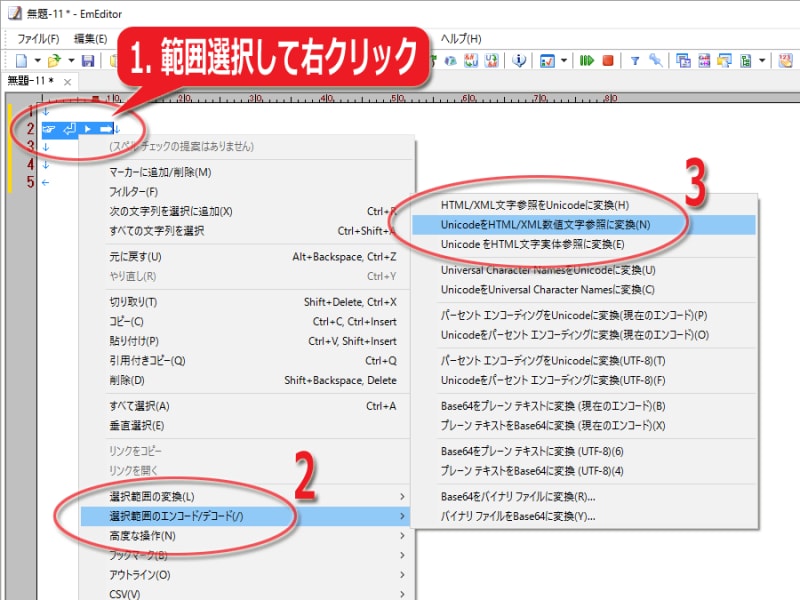Click the New file toolbar icon
Image resolution: width=800 pixels, height=600 pixels.
click(x=21, y=61)
